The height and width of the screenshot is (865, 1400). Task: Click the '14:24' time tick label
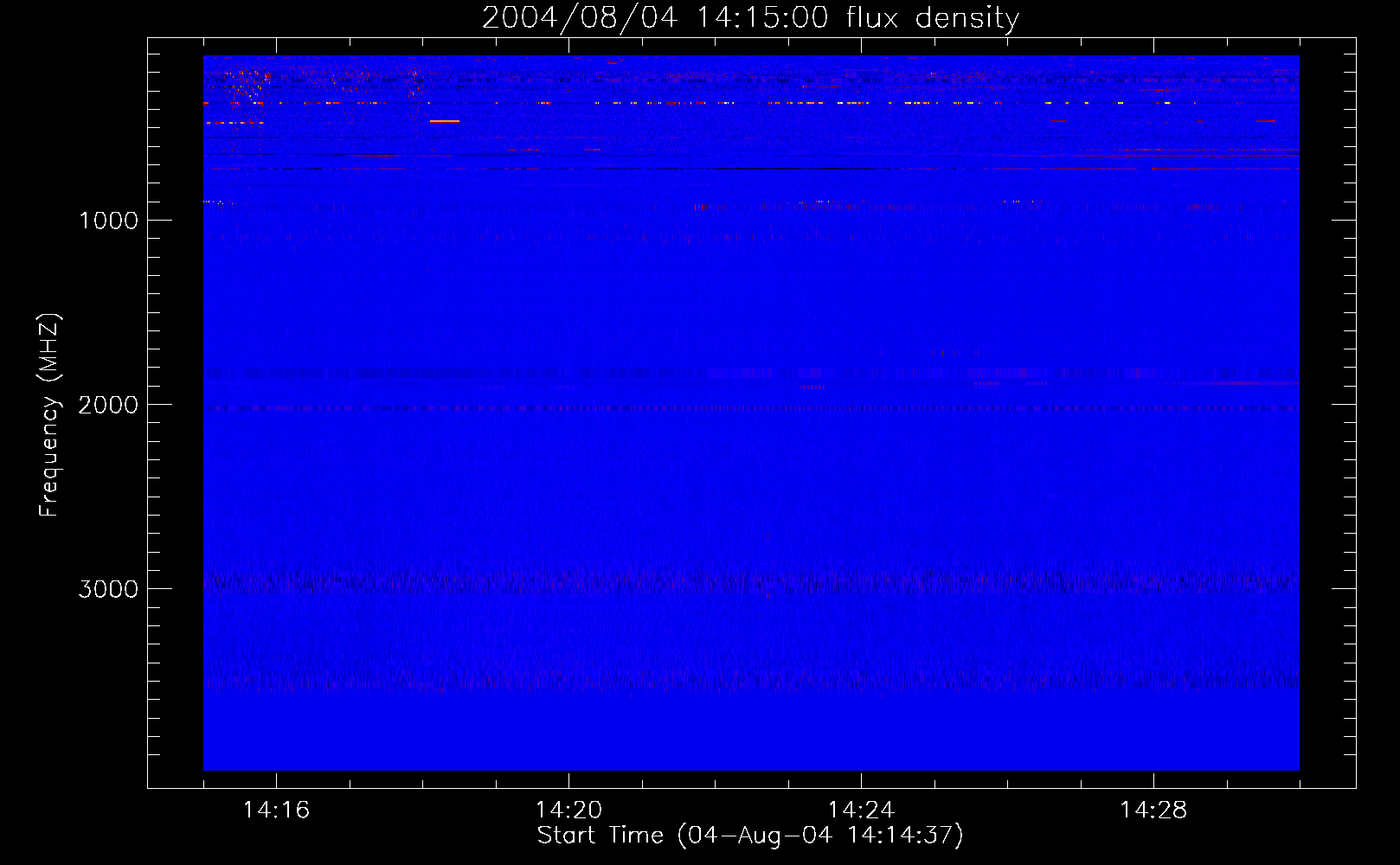[861, 811]
